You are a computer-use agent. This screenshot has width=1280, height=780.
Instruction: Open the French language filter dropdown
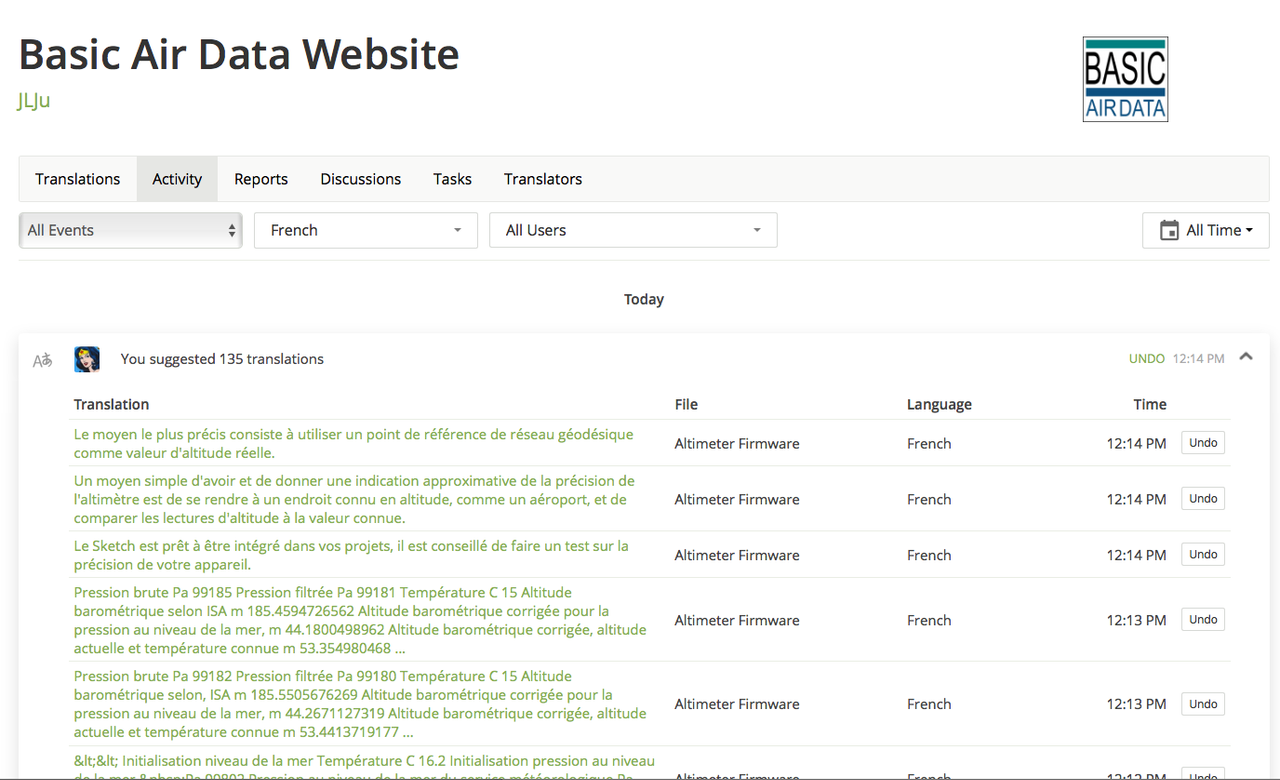point(366,230)
